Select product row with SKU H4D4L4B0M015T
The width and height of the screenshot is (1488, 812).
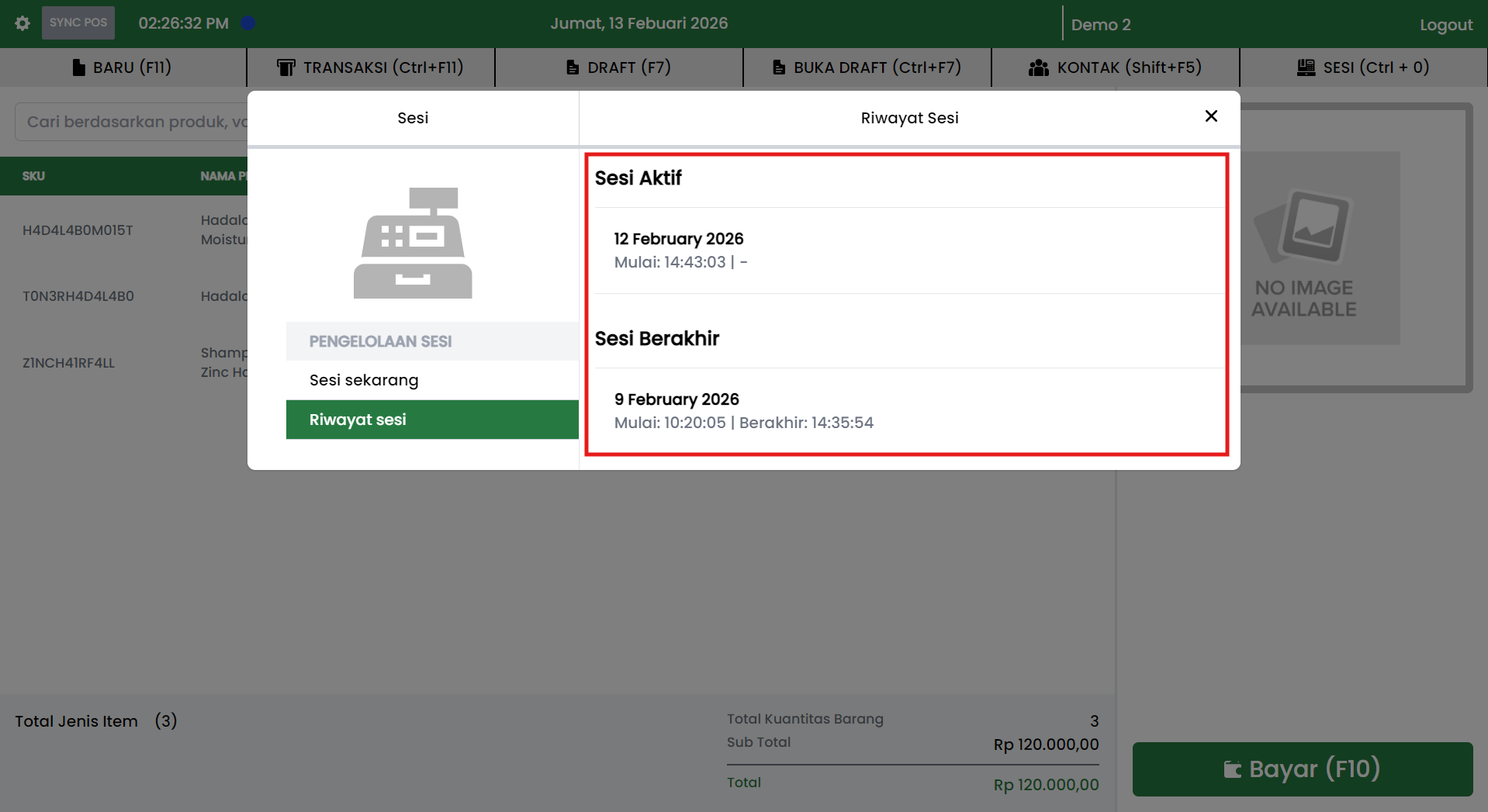point(78,230)
